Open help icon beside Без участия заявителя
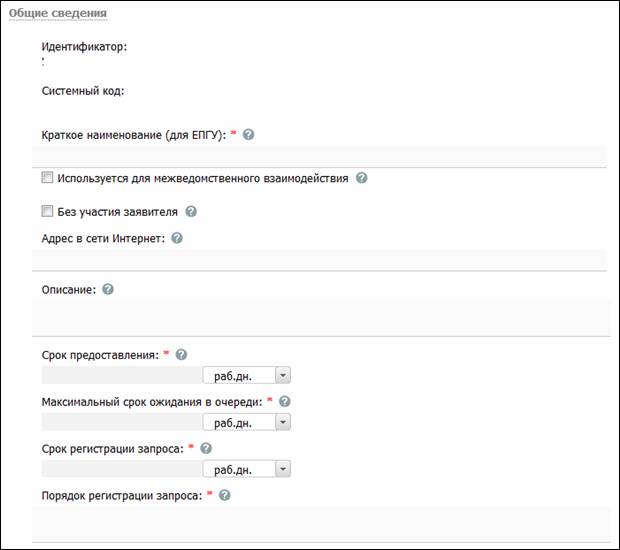This screenshot has height=550, width=620. pos(191,212)
